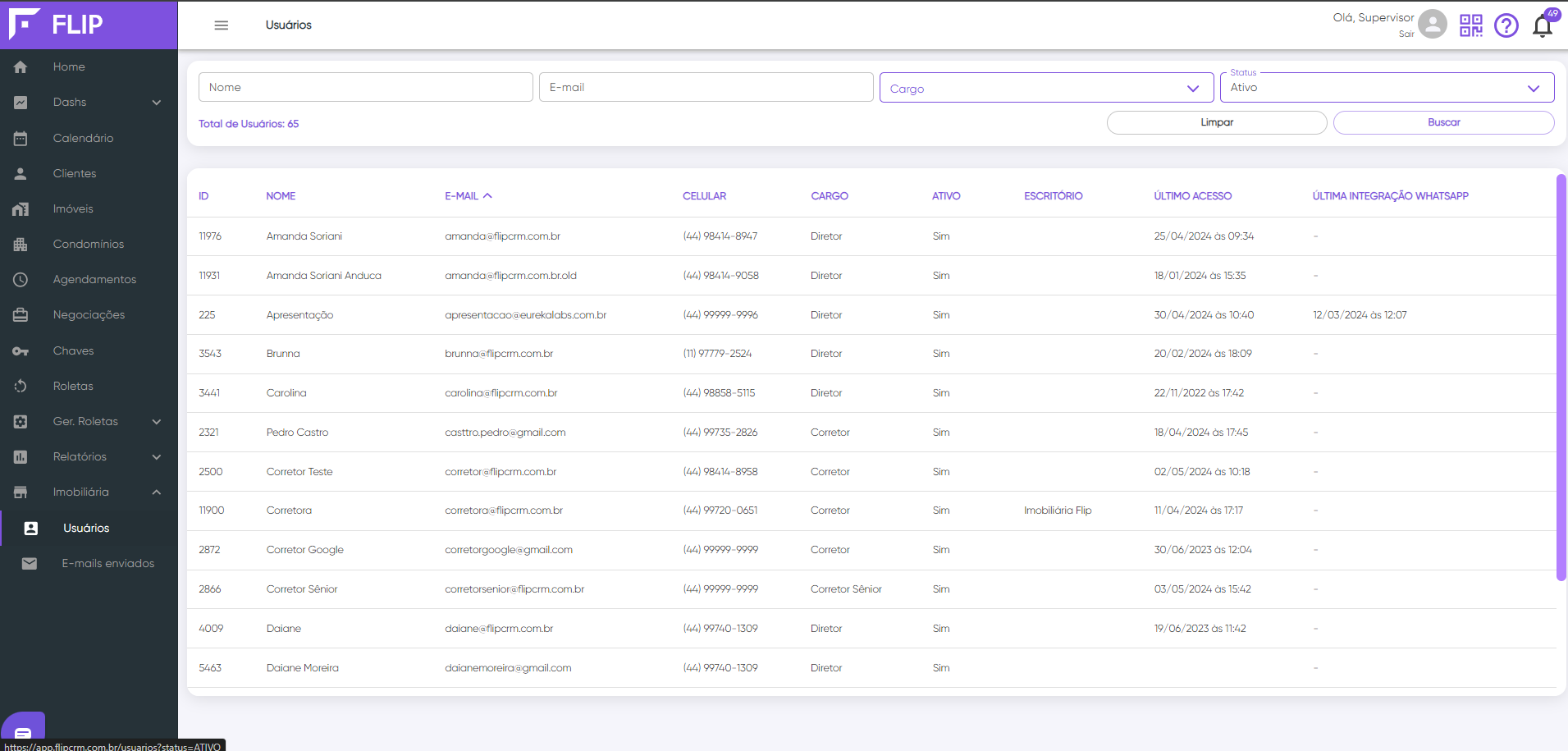The height and width of the screenshot is (751, 1568).
Task: Click the Relatórios report icon
Action: tap(21, 457)
